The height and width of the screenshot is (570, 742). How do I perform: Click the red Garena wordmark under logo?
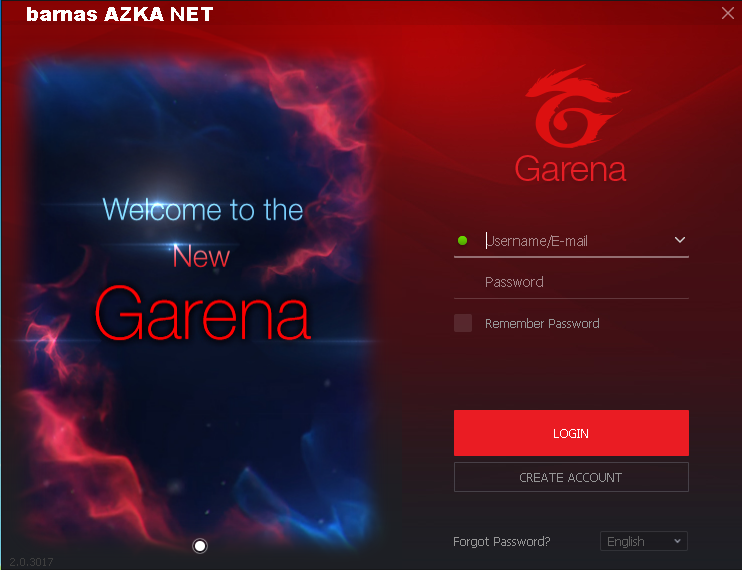(570, 168)
